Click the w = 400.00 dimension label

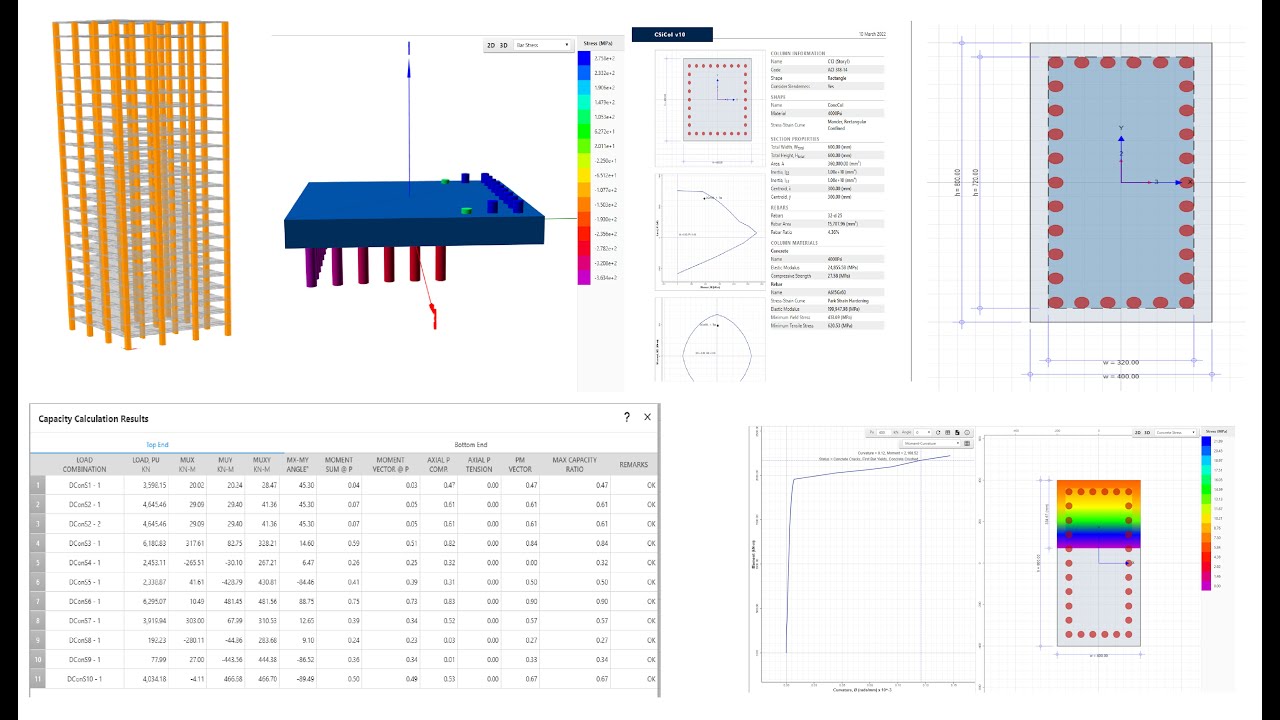click(x=1120, y=376)
